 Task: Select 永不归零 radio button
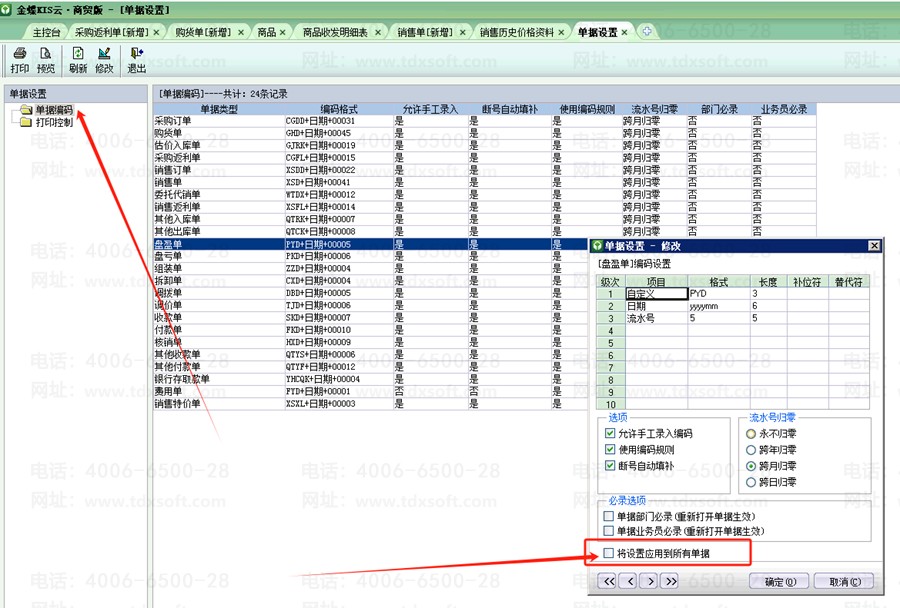click(751, 433)
